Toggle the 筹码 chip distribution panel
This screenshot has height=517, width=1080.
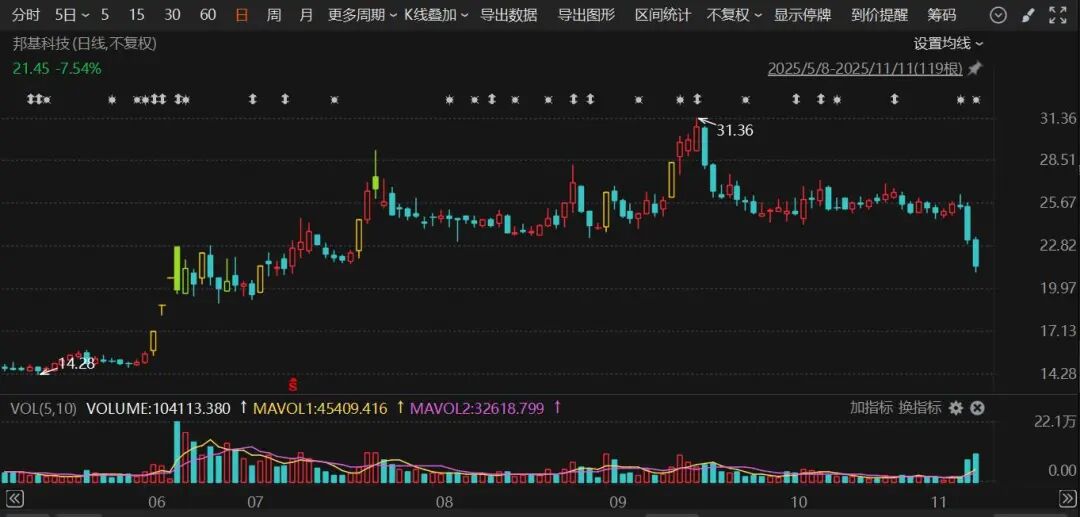click(941, 15)
